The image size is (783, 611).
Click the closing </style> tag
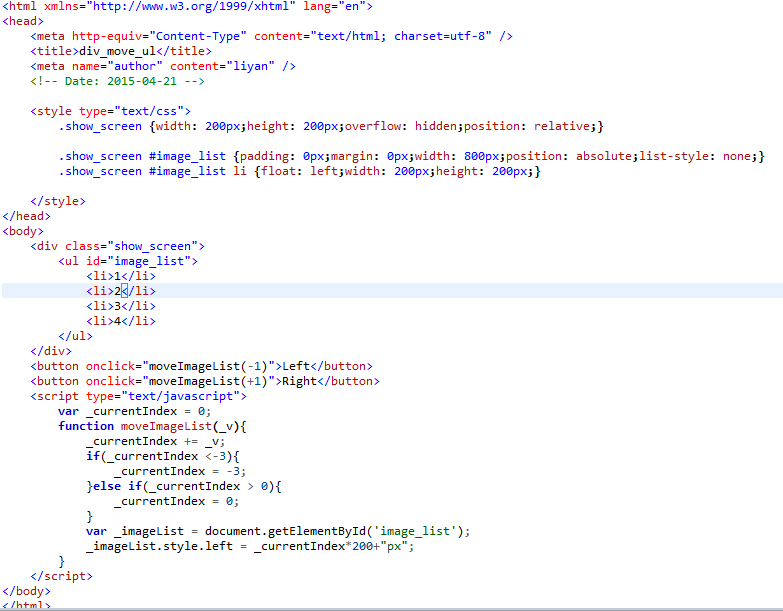58,201
